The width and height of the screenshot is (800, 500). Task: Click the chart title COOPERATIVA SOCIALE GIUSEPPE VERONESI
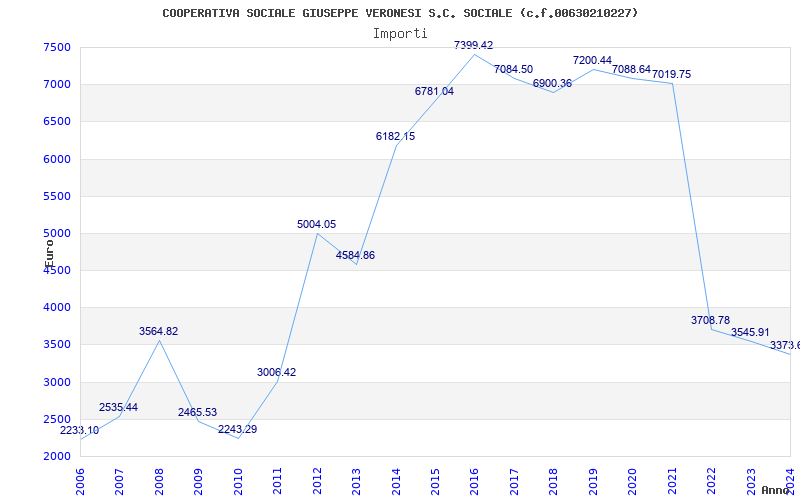pos(400,13)
